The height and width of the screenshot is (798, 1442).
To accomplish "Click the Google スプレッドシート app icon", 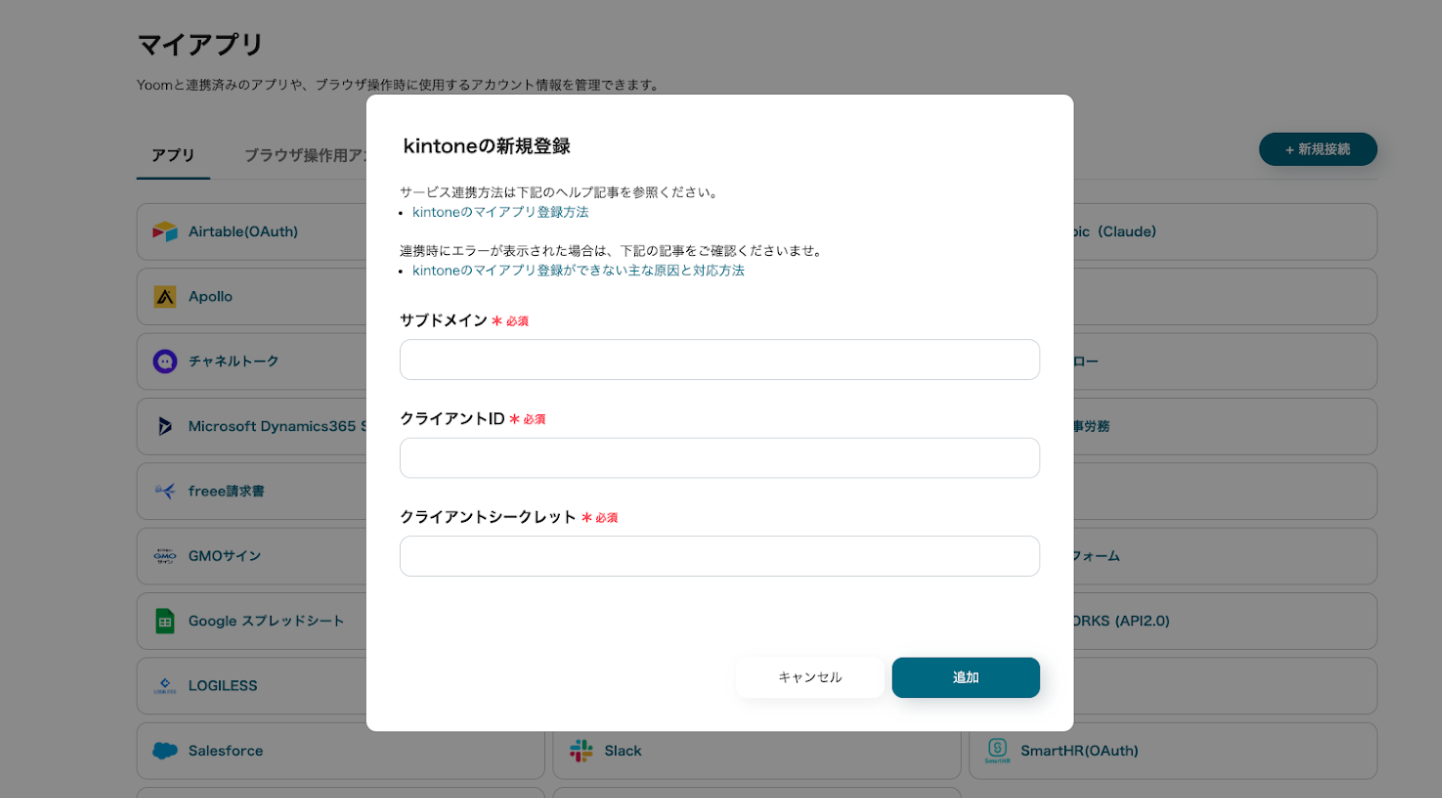I will [164, 621].
